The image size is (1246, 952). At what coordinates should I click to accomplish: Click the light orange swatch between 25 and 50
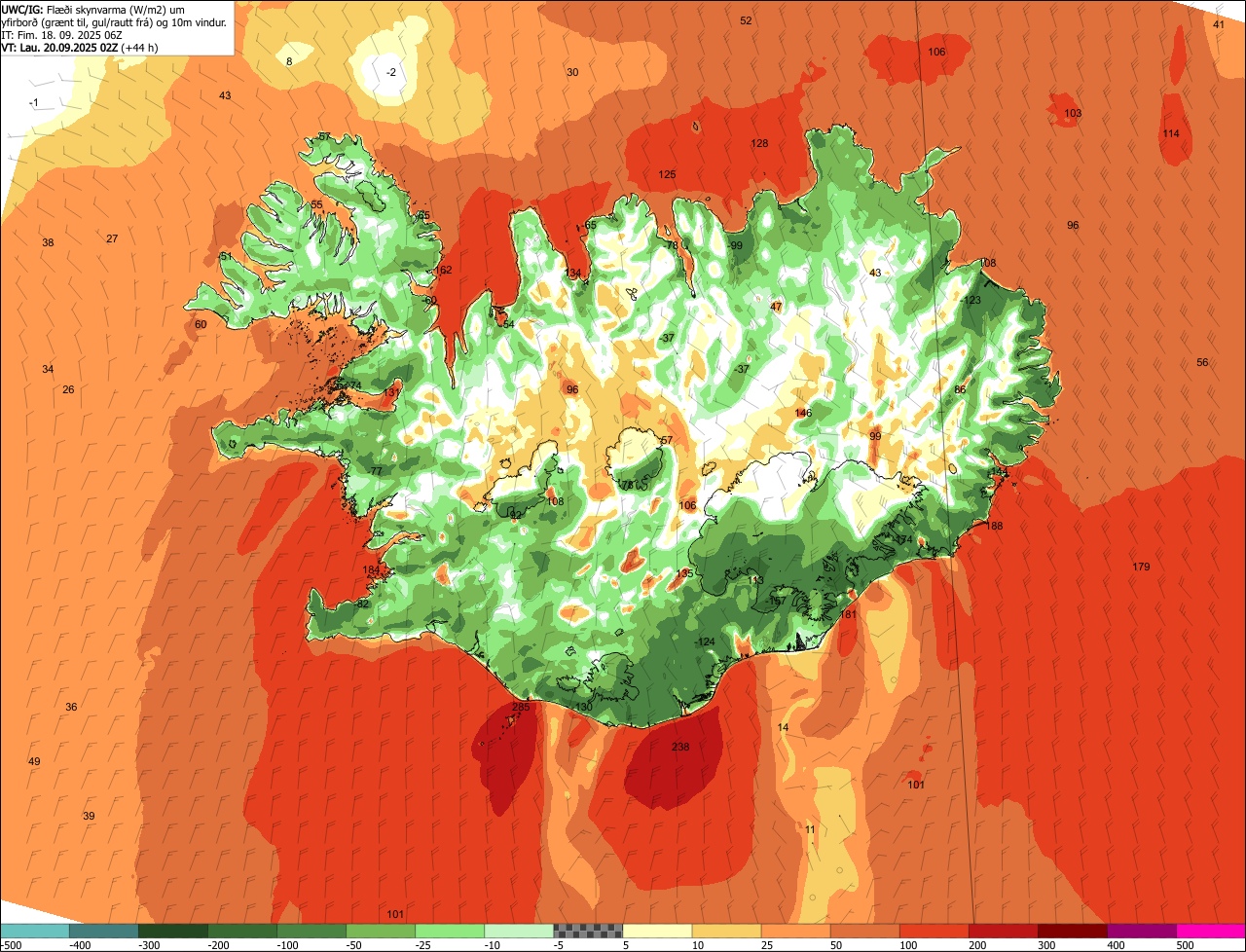[795, 930]
